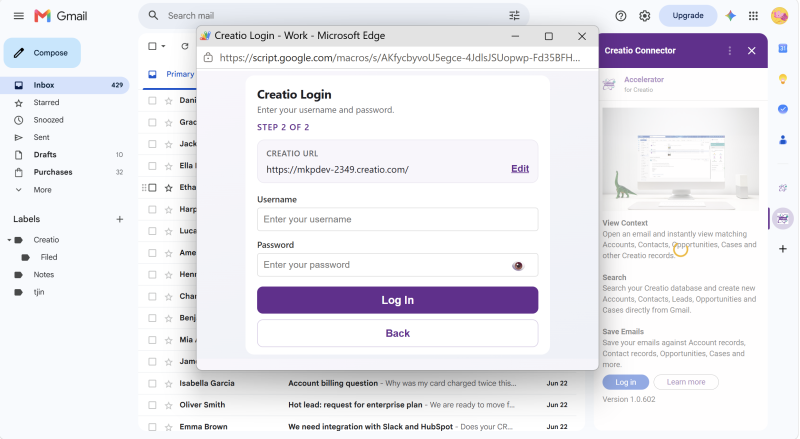Viewport: 800px width, 439px height.
Task: Click Learn more in Creatio Connector panel
Action: coord(686,382)
